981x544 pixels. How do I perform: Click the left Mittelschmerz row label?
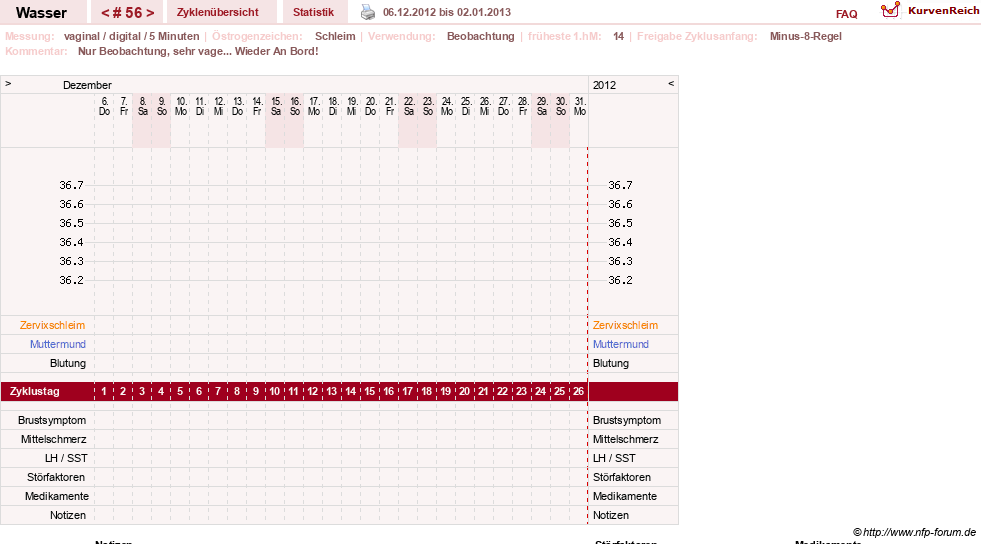click(x=53, y=439)
